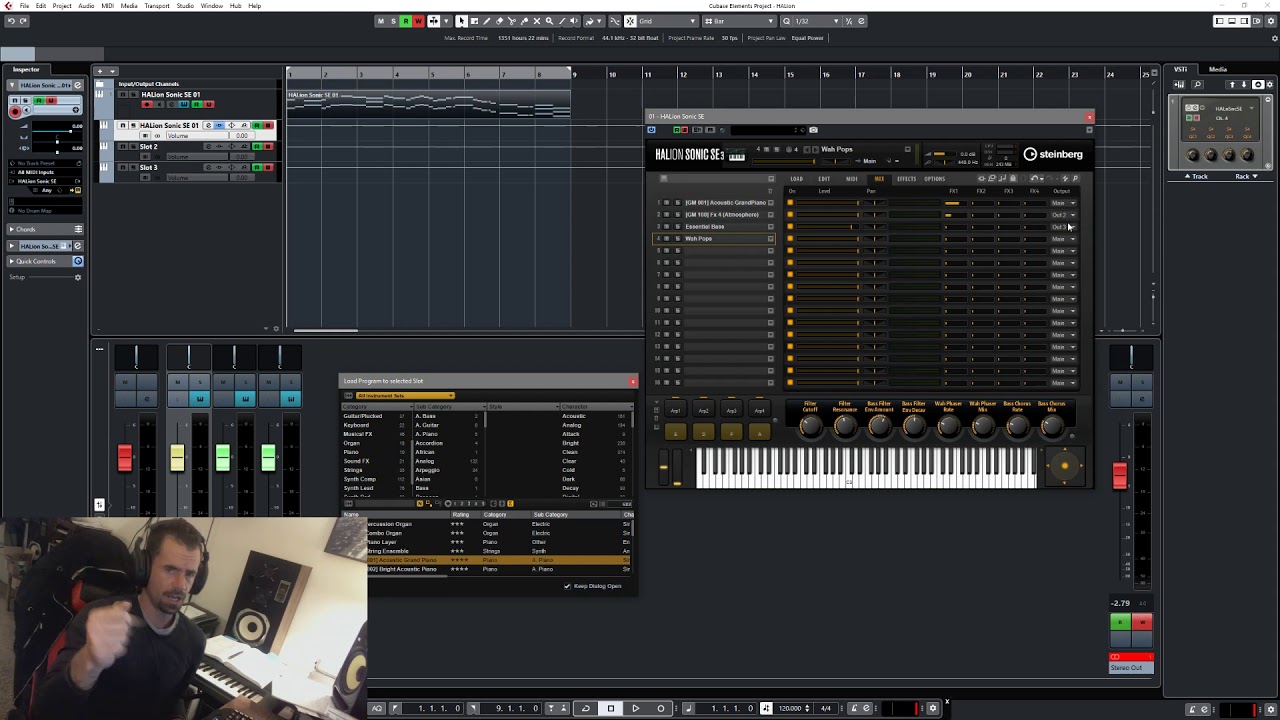The width and height of the screenshot is (1280, 720).
Task: Expand the Quick Controls inspector section
Action: (46, 261)
